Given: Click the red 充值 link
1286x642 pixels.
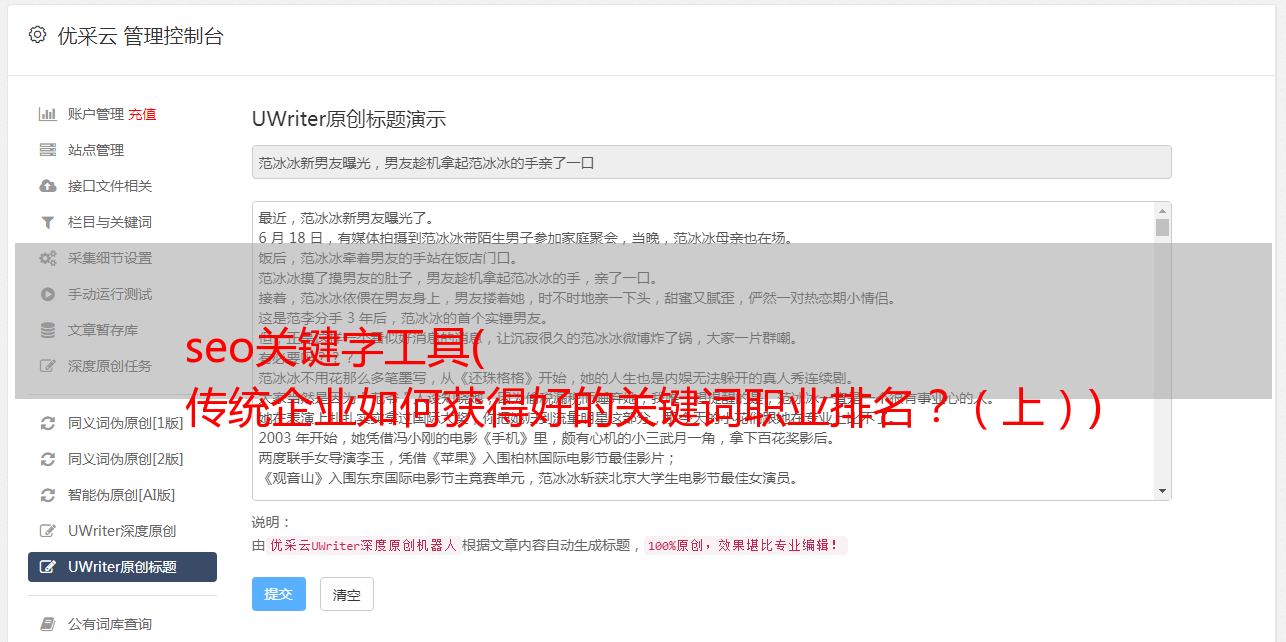Looking at the screenshot, I should pos(142,114).
